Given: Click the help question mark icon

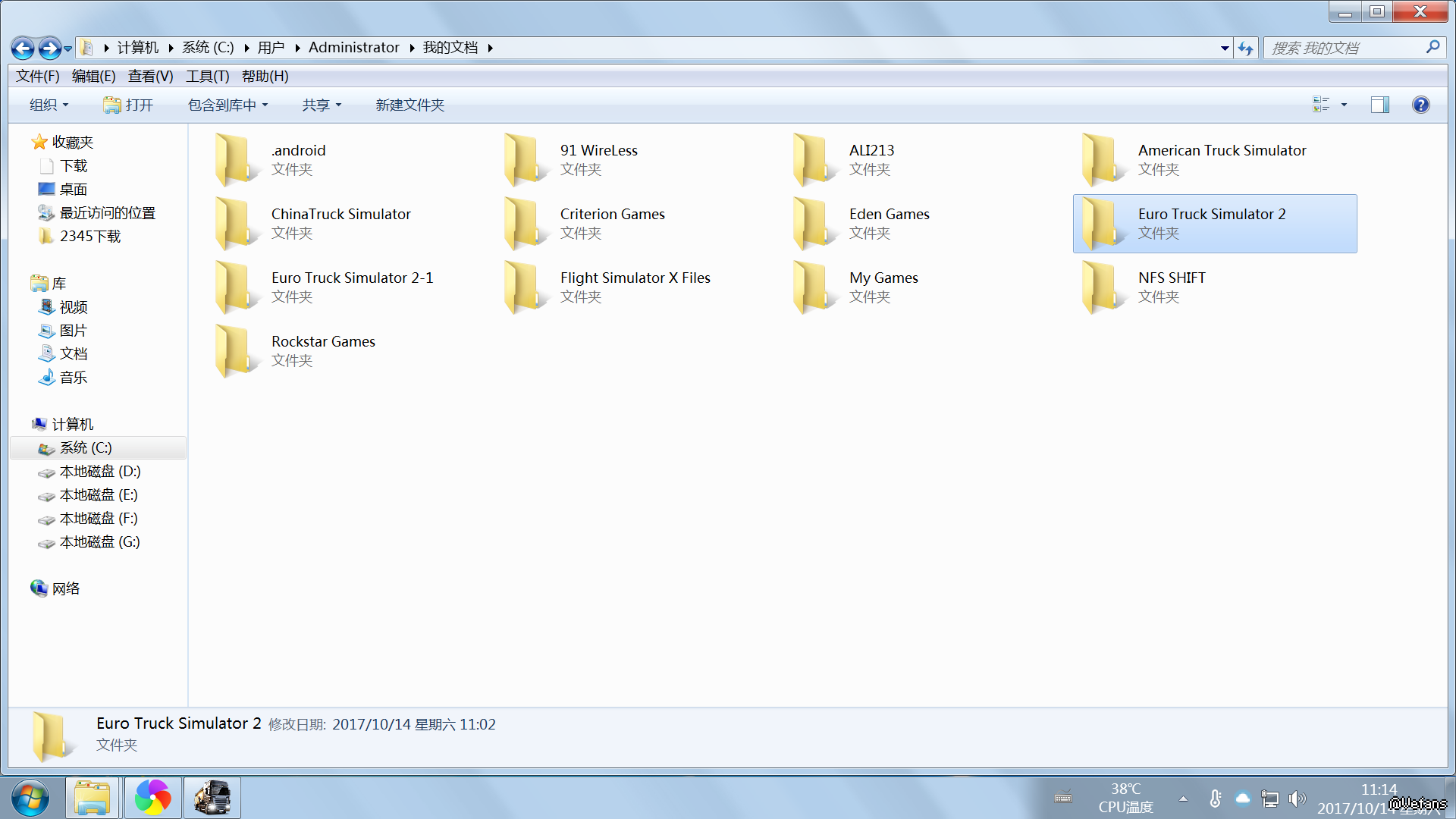Looking at the screenshot, I should tap(1420, 105).
